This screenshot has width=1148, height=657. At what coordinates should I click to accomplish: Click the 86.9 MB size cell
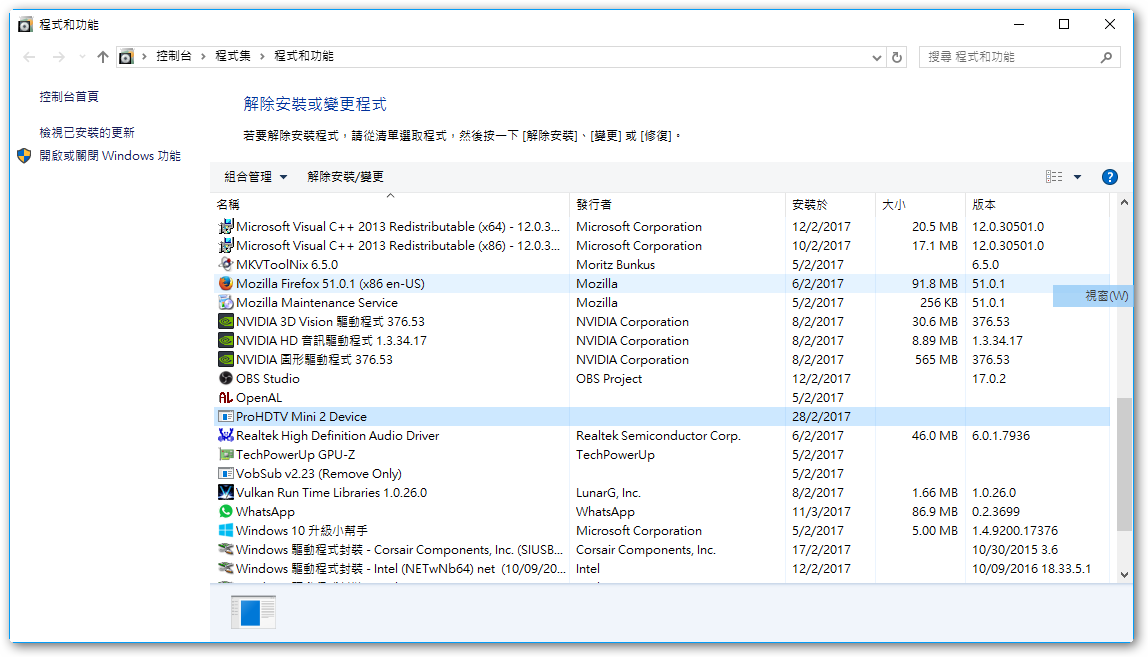(x=935, y=512)
